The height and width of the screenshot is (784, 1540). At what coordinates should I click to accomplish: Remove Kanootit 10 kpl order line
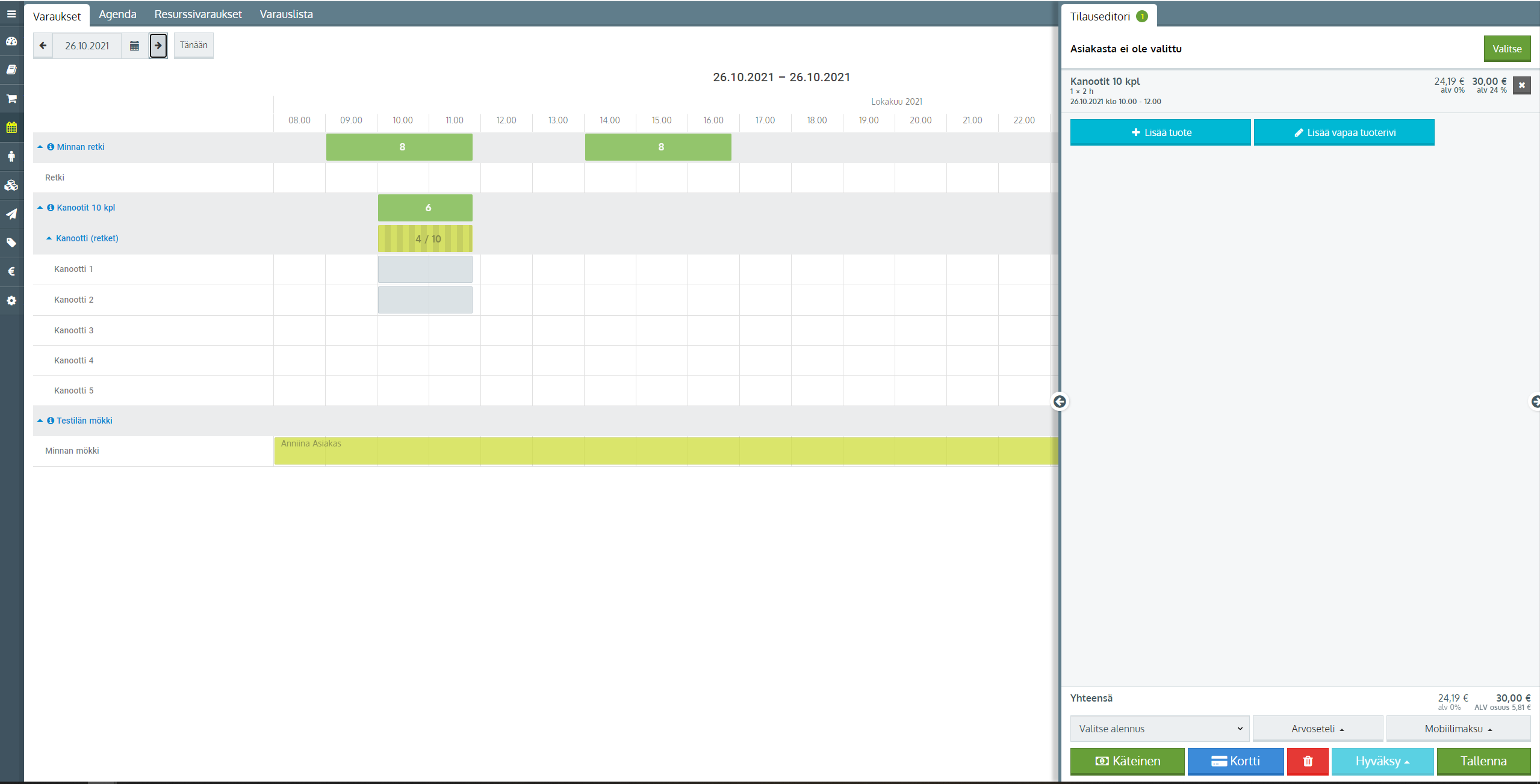tap(1521, 85)
